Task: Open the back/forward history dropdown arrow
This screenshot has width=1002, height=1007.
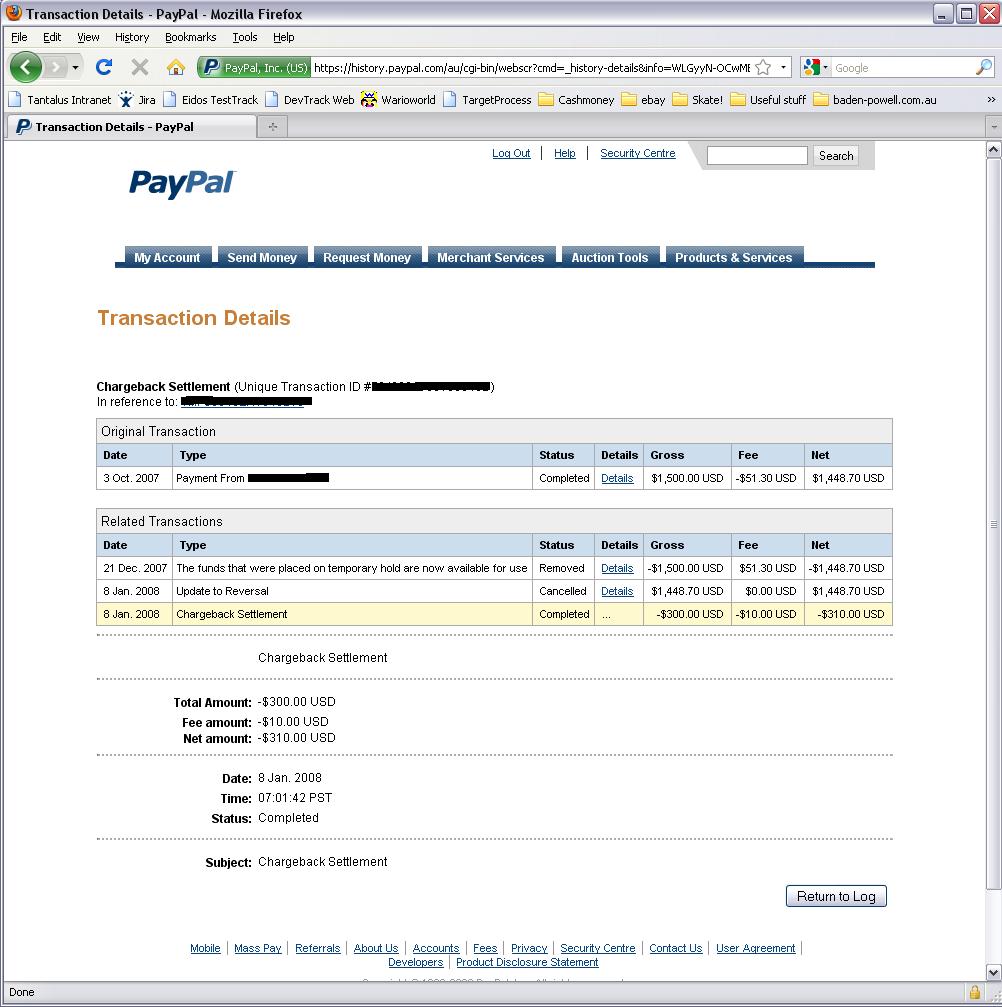Action: pyautogui.click(x=75, y=67)
